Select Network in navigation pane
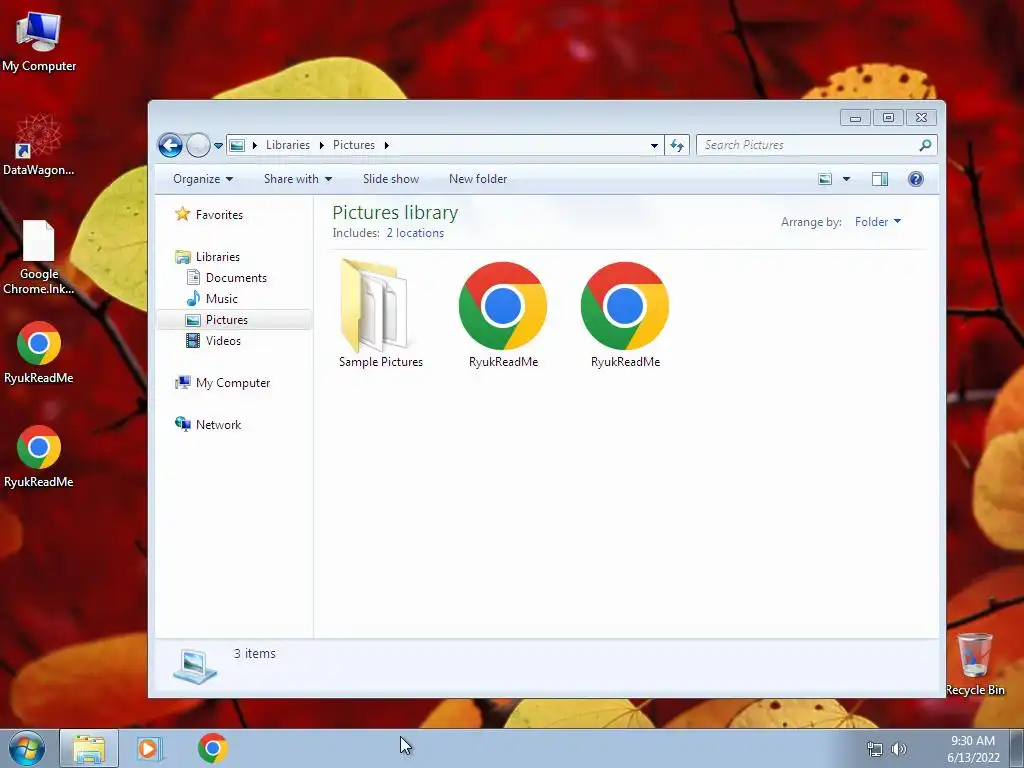 [x=218, y=424]
